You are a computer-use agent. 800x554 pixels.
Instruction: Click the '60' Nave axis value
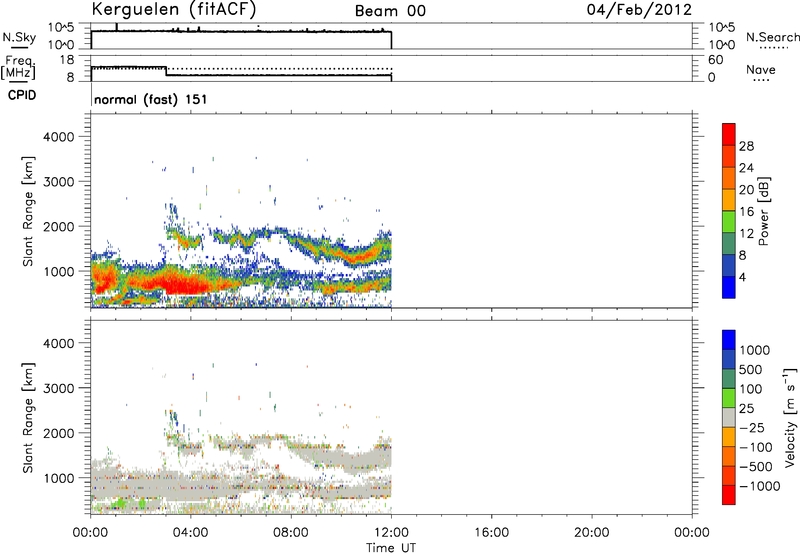pos(716,60)
